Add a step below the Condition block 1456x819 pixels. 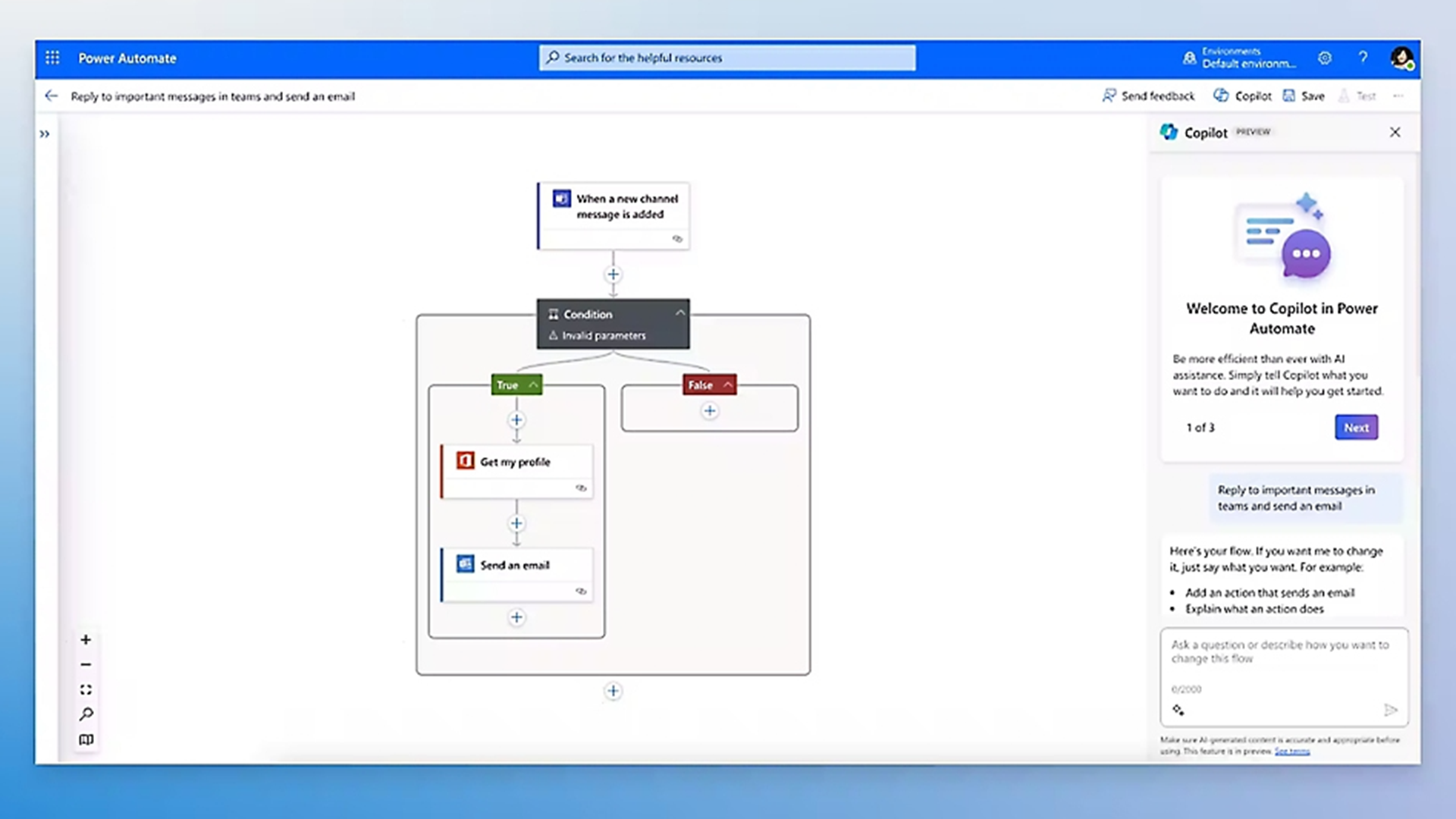point(613,691)
